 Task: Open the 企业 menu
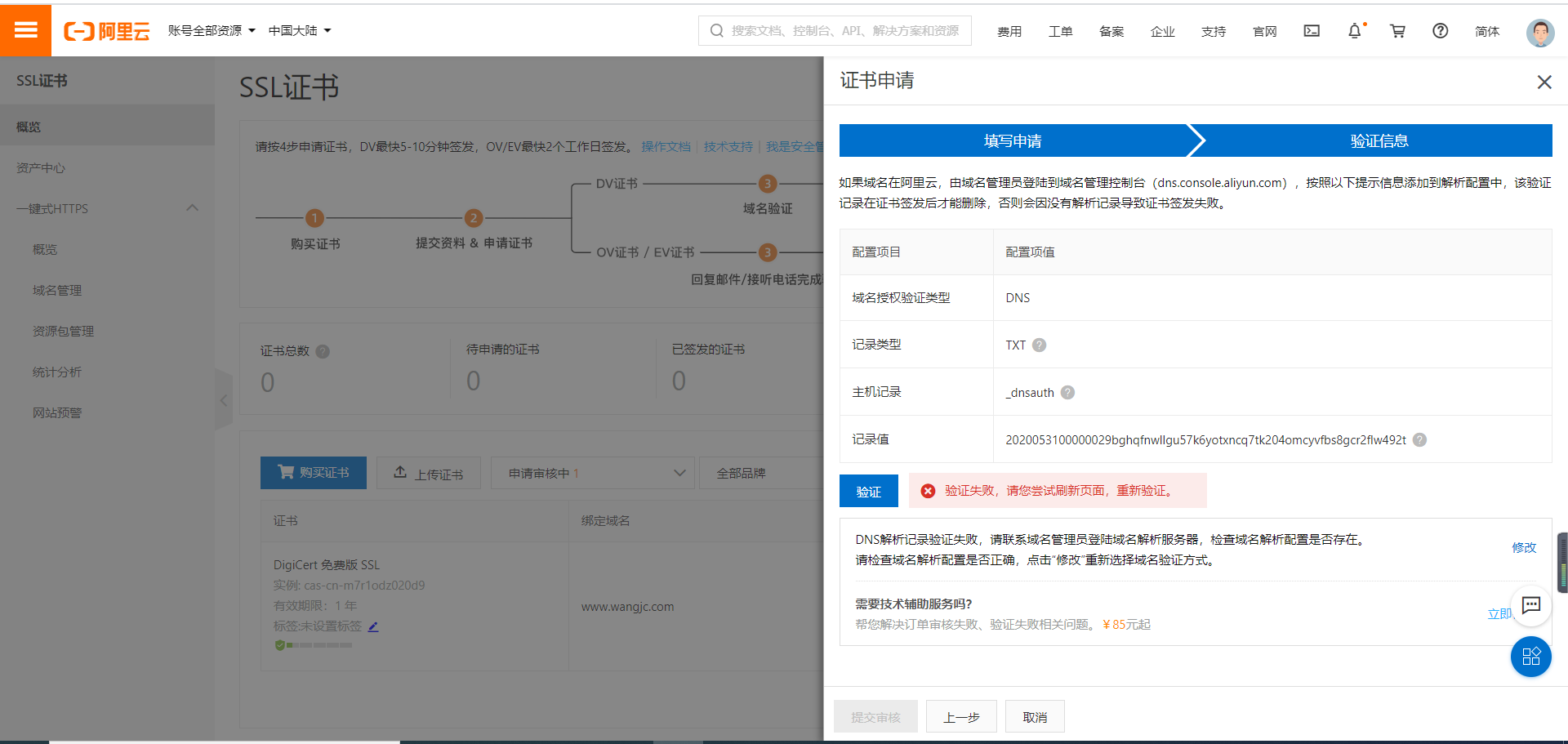tap(1163, 31)
